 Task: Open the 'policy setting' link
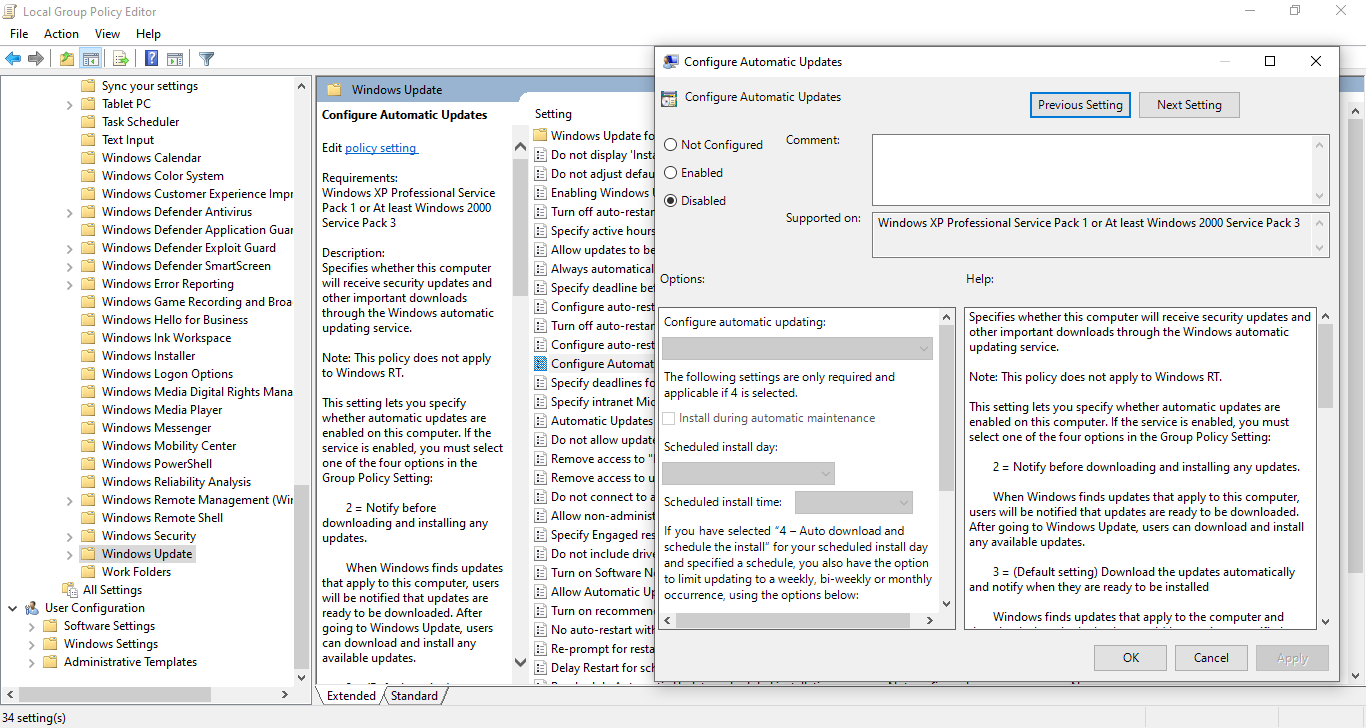click(380, 148)
